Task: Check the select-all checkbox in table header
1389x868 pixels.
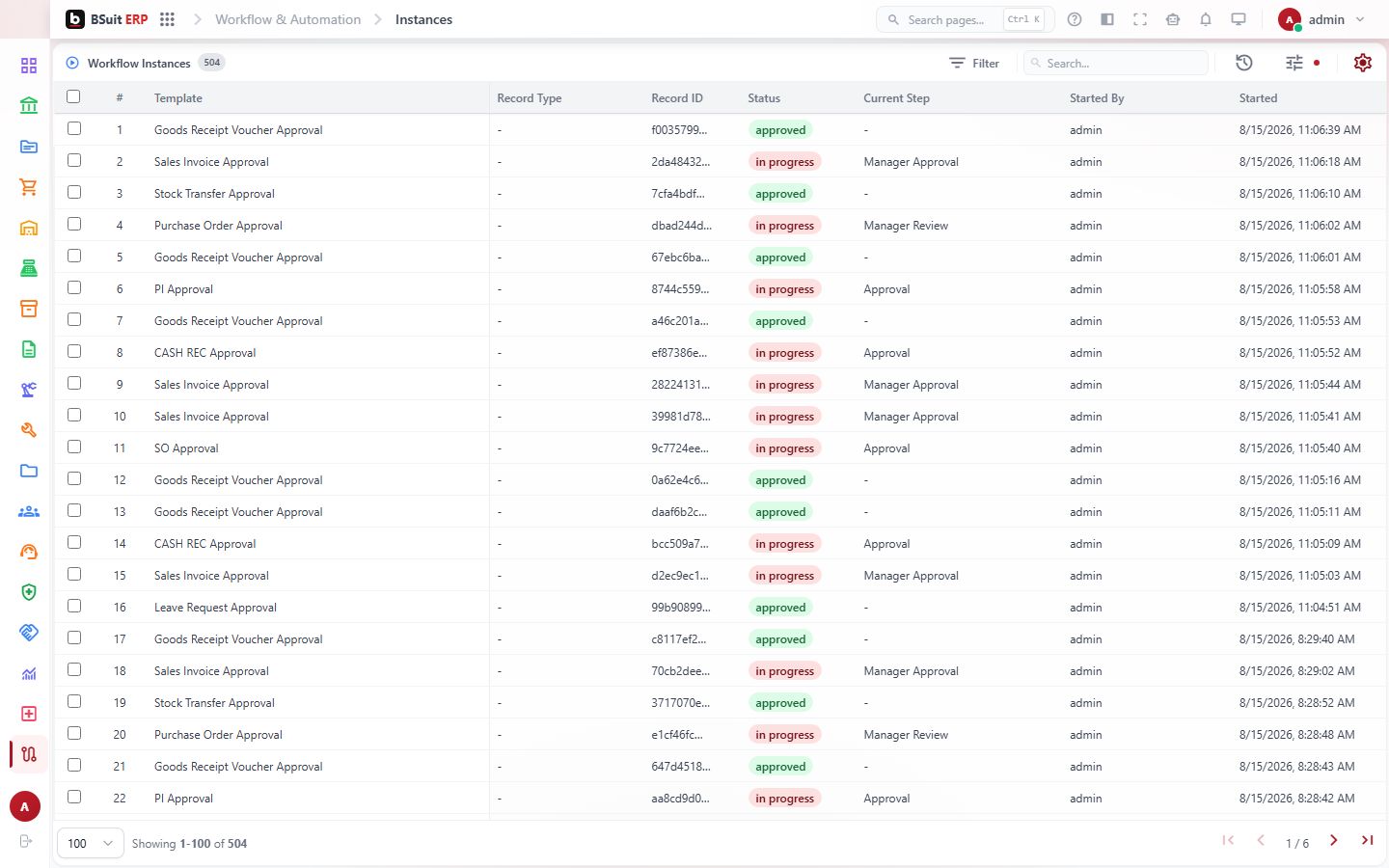Action: (73, 96)
